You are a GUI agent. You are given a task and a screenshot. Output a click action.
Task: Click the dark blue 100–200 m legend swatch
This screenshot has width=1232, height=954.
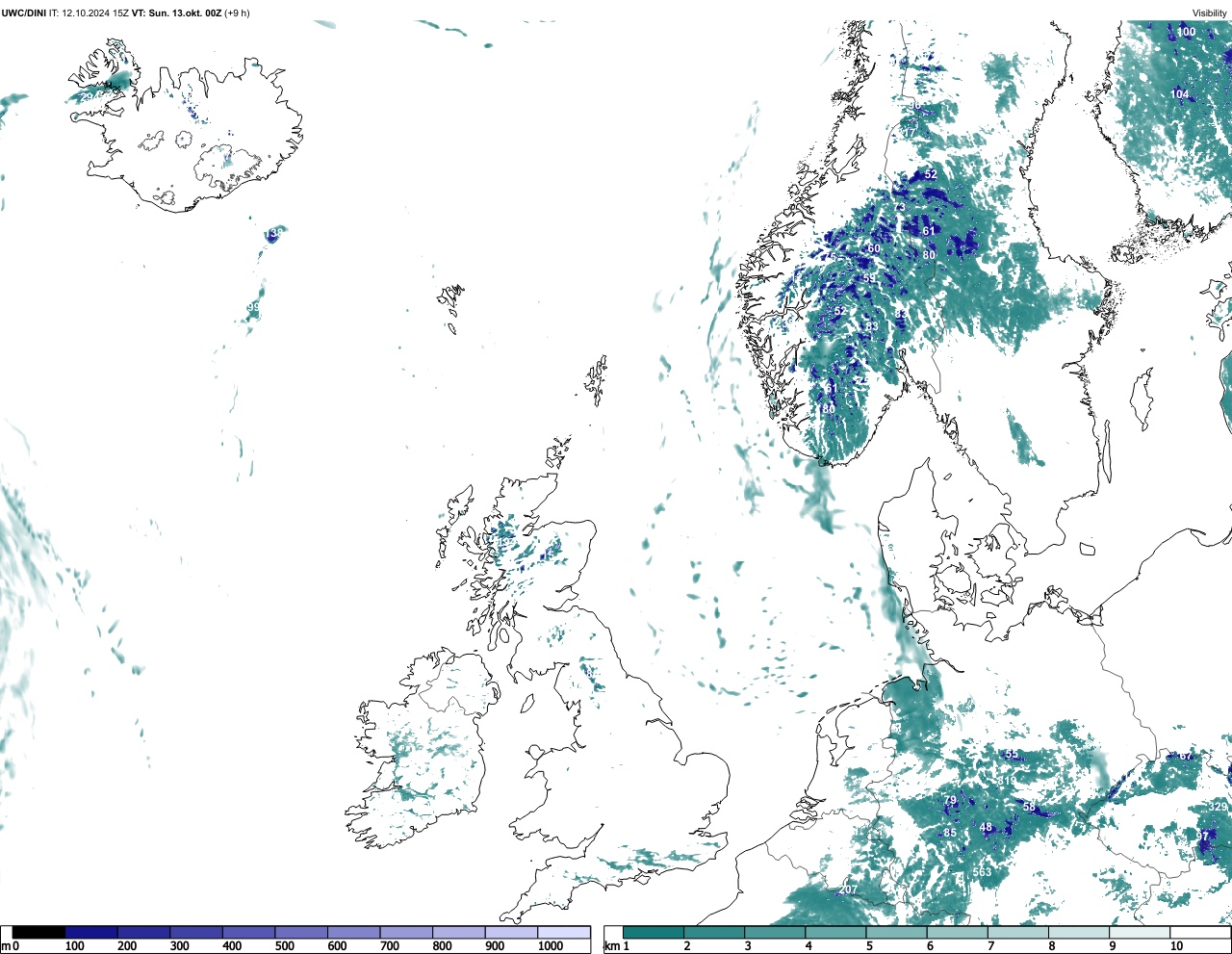click(91, 932)
